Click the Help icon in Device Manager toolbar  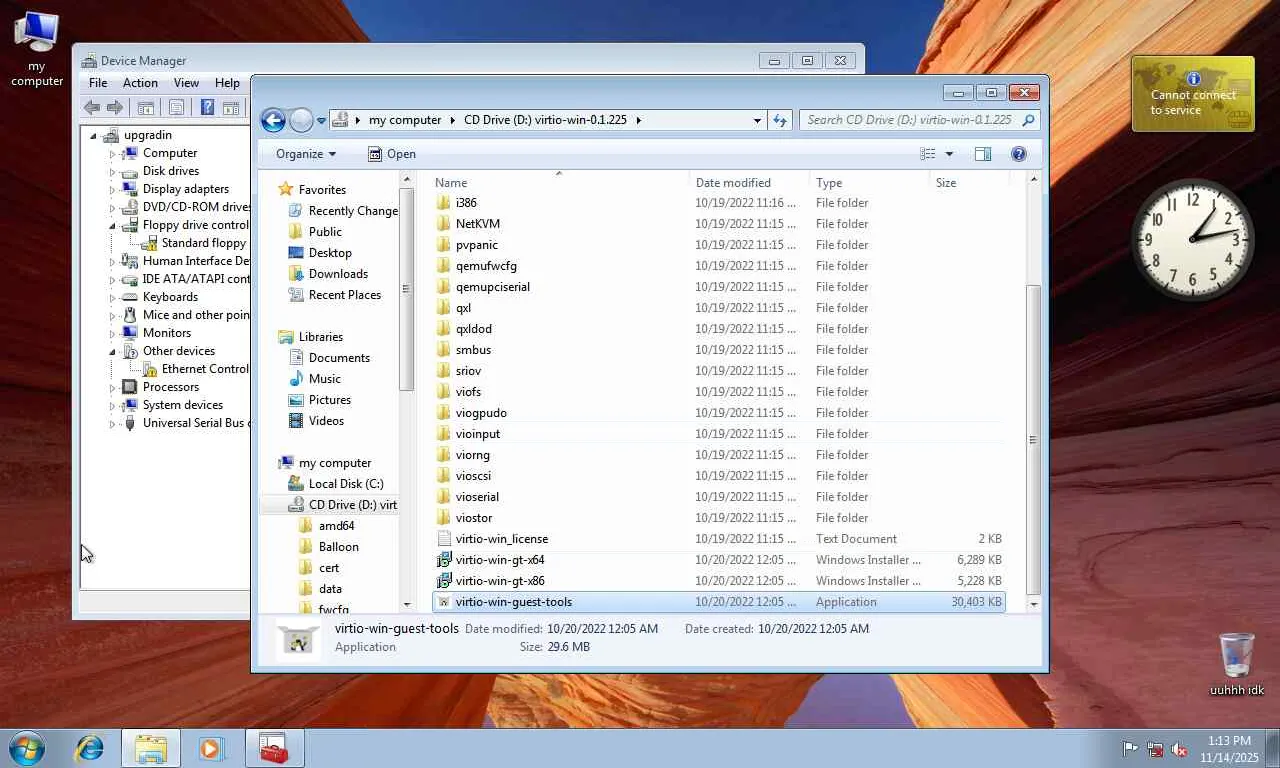point(207,108)
